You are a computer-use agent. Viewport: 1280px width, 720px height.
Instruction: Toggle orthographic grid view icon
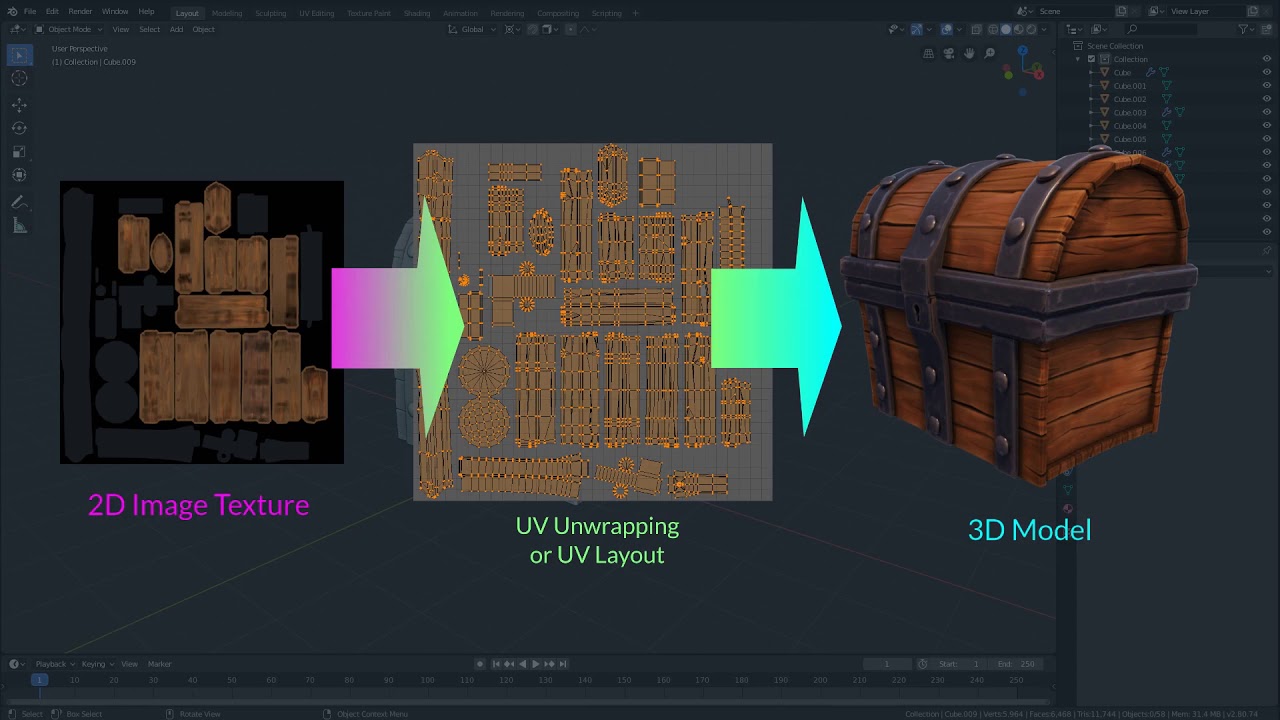tap(928, 53)
